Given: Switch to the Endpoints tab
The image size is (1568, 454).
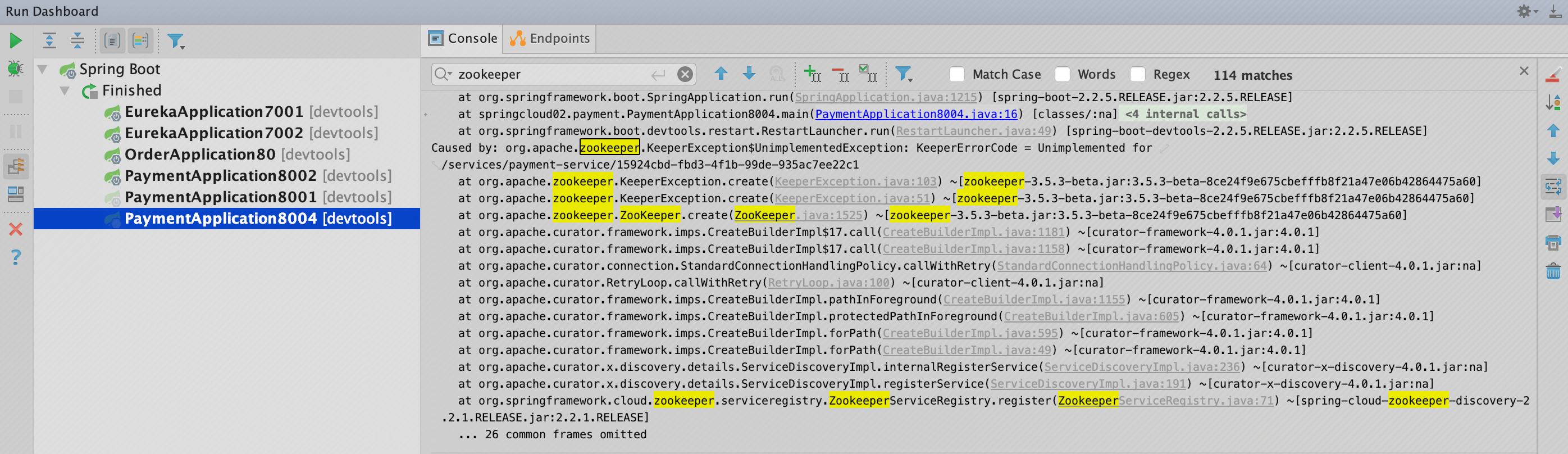Looking at the screenshot, I should tap(550, 38).
